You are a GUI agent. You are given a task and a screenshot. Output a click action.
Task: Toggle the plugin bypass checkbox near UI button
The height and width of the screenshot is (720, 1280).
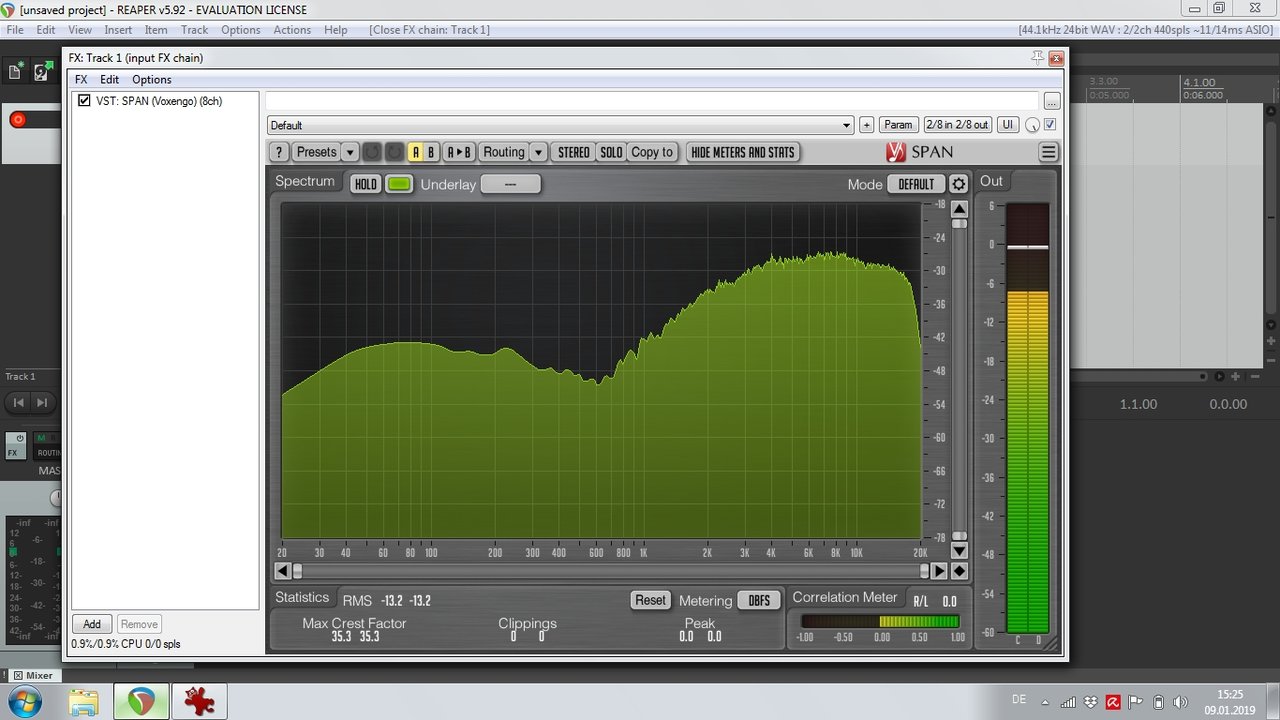(1050, 125)
